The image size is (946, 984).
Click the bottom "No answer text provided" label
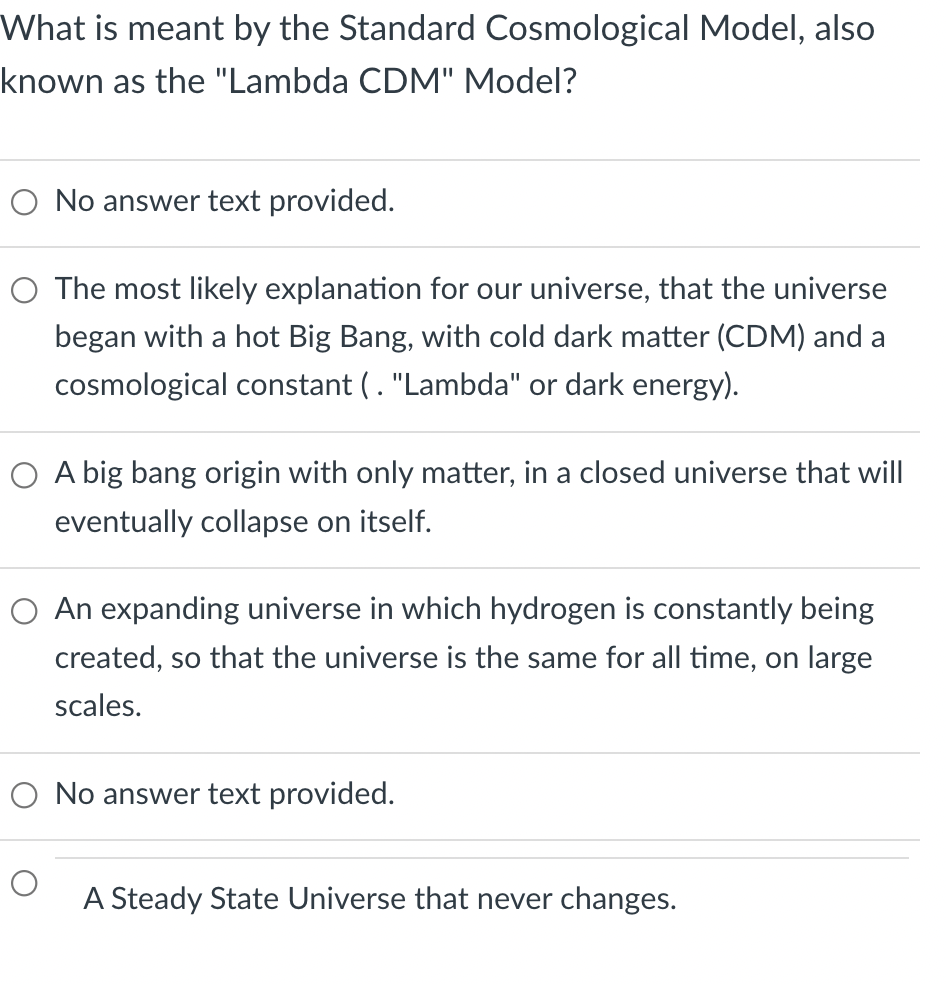224,795
